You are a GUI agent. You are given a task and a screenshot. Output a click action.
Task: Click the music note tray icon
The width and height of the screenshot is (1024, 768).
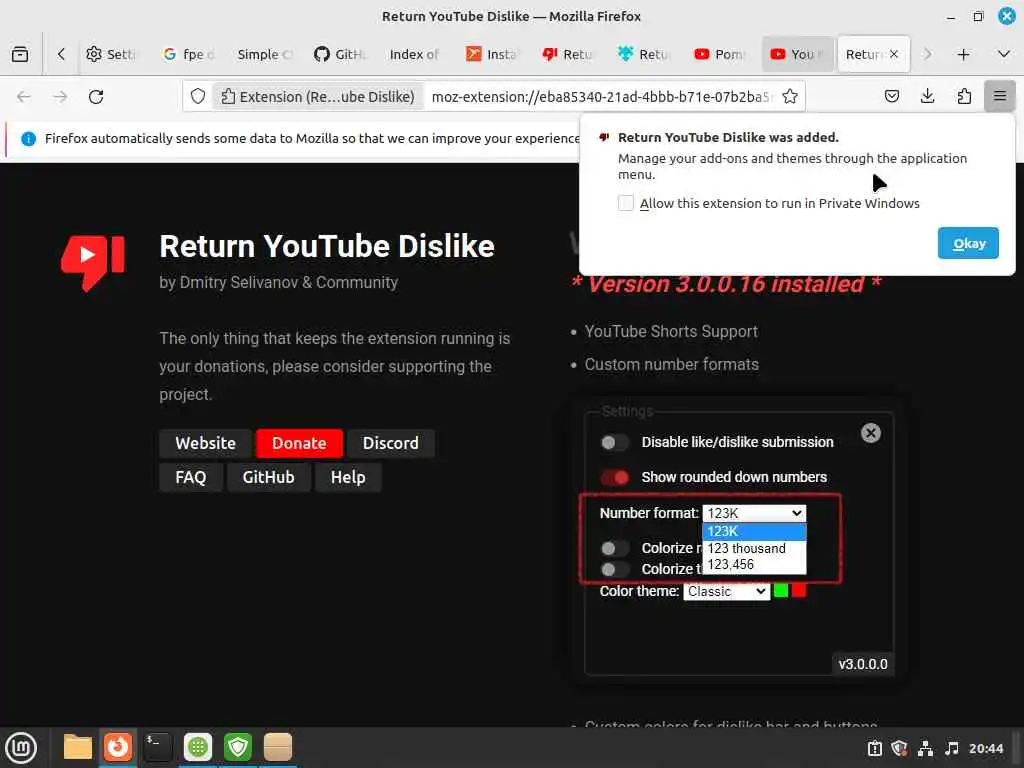click(952, 748)
